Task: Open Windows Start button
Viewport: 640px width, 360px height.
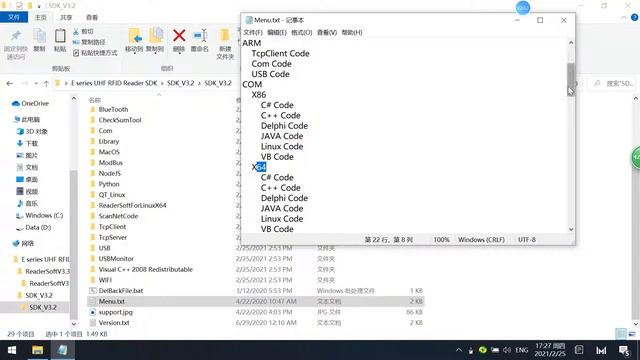Action: 12,350
